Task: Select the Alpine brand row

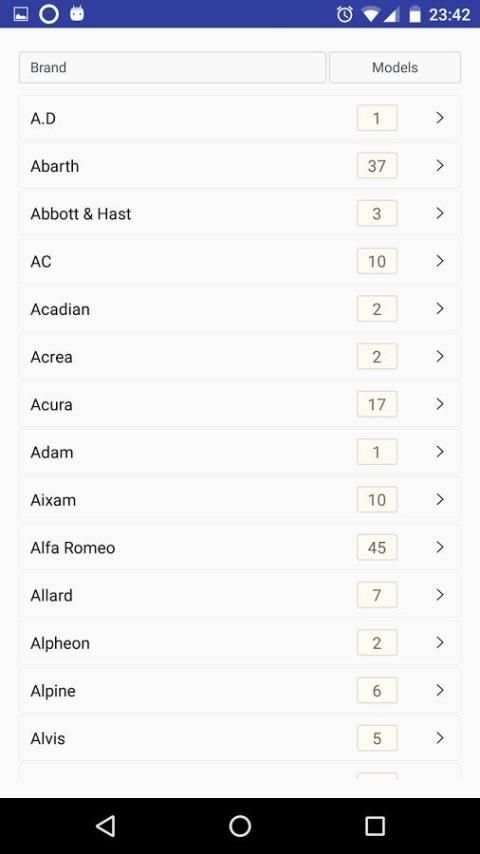Action: point(240,691)
